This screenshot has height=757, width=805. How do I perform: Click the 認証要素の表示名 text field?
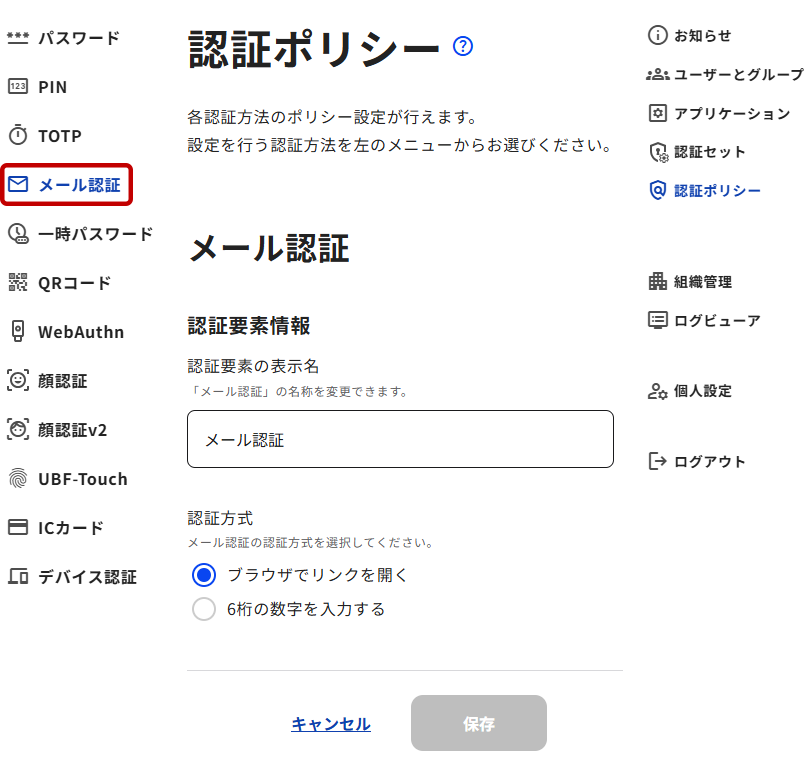tap(400, 439)
